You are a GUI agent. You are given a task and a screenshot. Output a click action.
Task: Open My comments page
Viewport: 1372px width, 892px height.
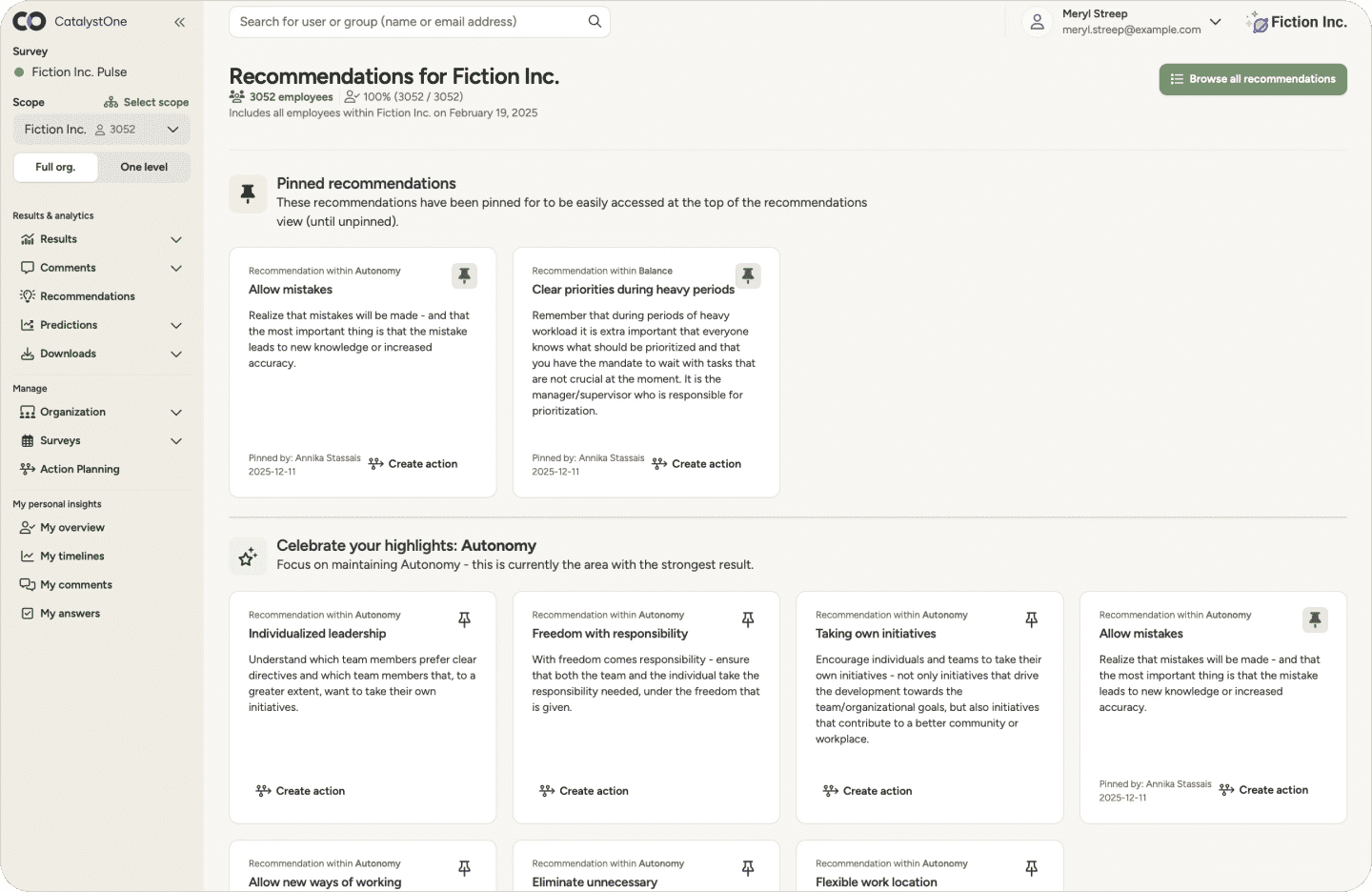click(76, 584)
